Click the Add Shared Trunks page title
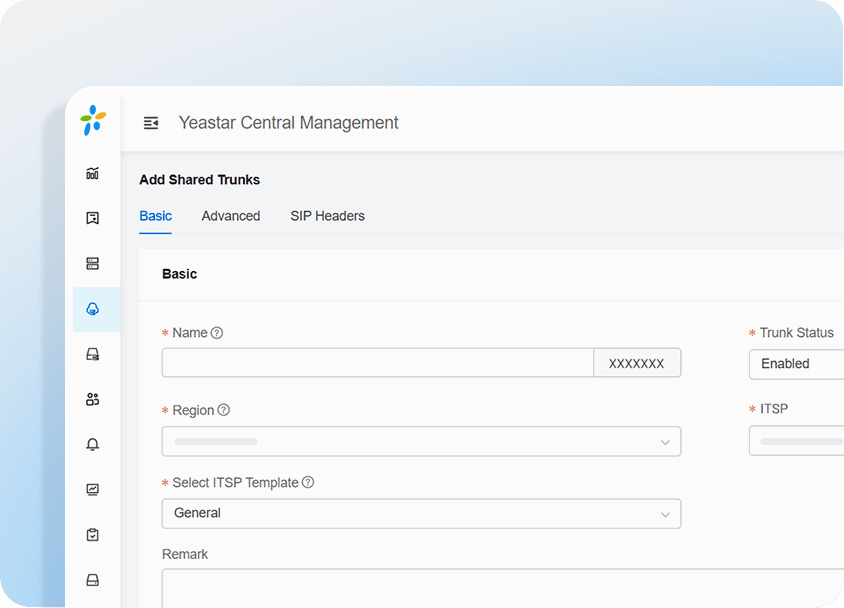Screen dimensions: 844x608 [x=200, y=180]
